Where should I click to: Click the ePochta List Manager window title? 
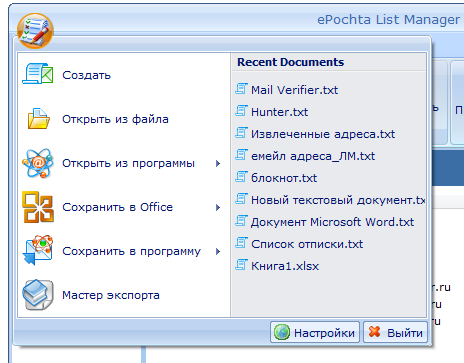(x=388, y=20)
